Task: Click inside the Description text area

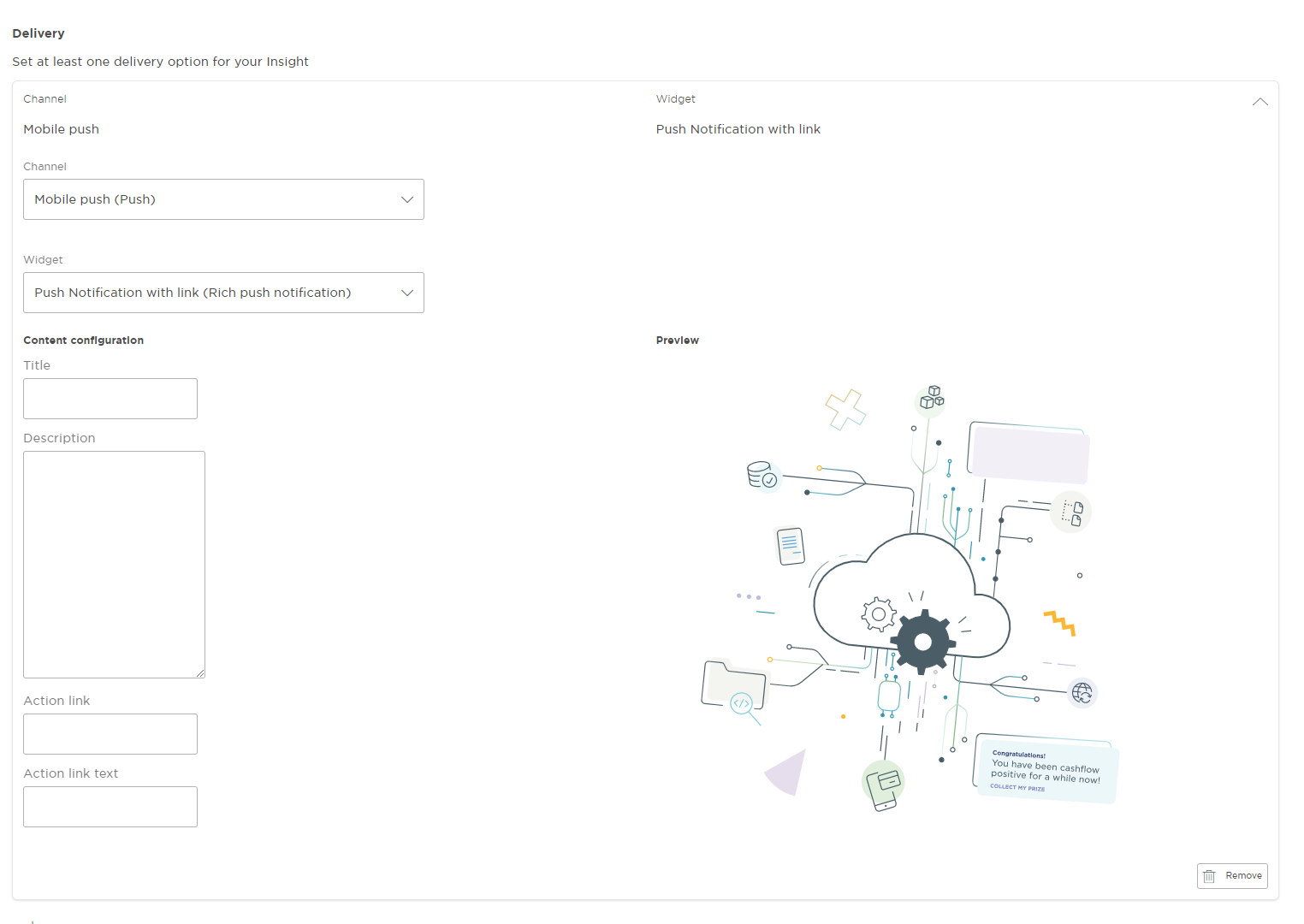Action: pos(114,565)
